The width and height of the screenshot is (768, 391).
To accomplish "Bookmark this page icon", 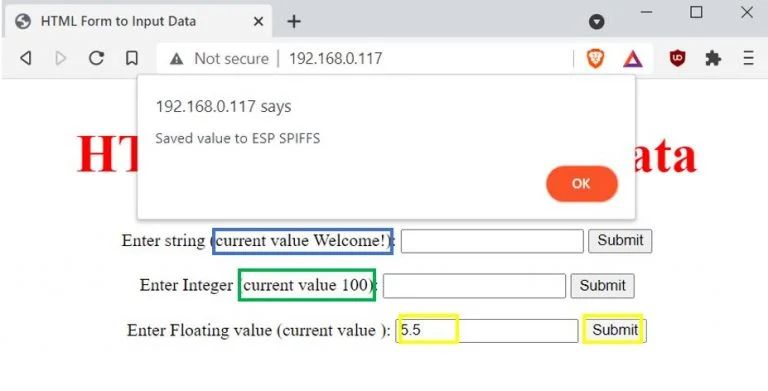I will (131, 58).
